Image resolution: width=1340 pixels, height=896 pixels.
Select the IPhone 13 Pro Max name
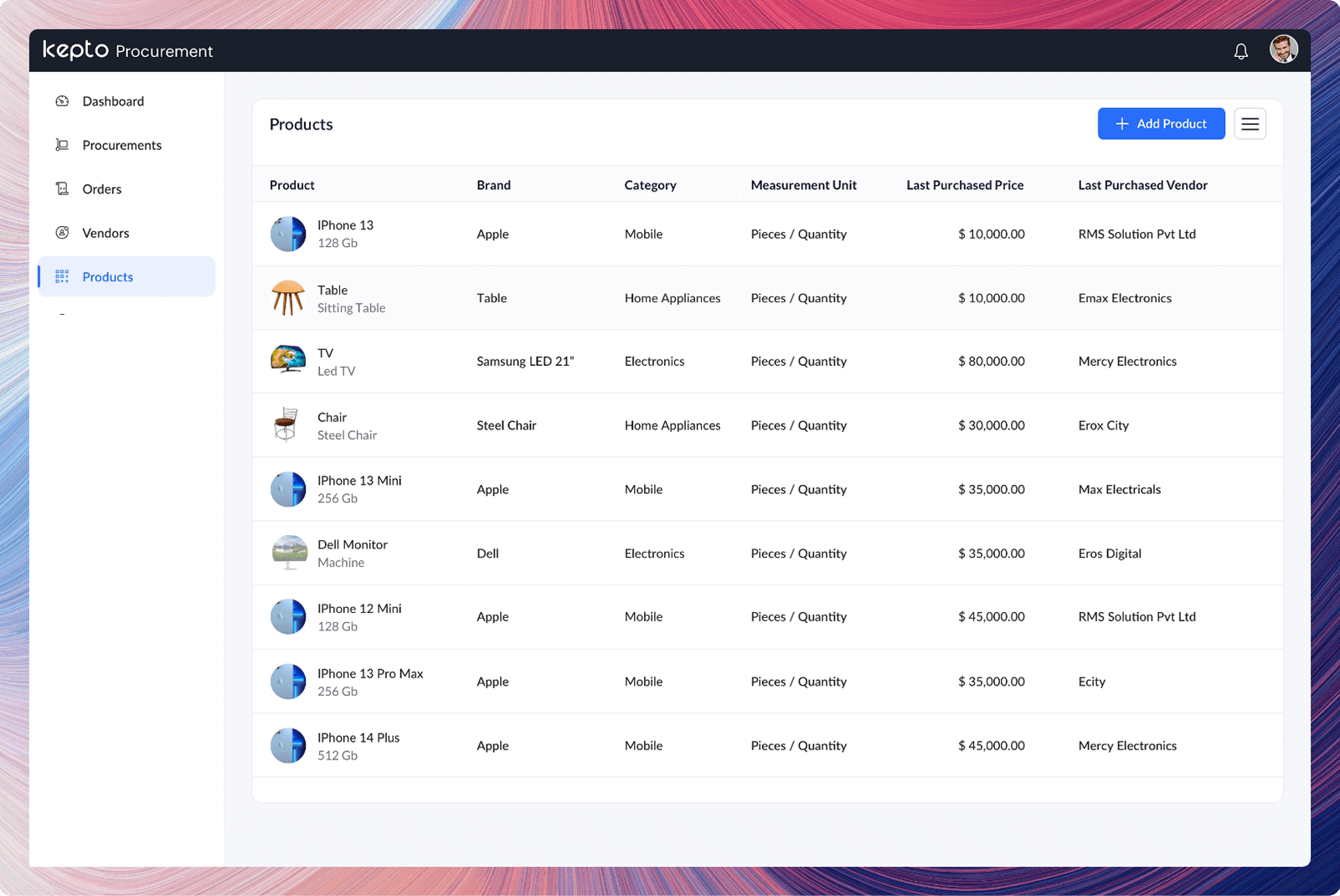(x=370, y=673)
